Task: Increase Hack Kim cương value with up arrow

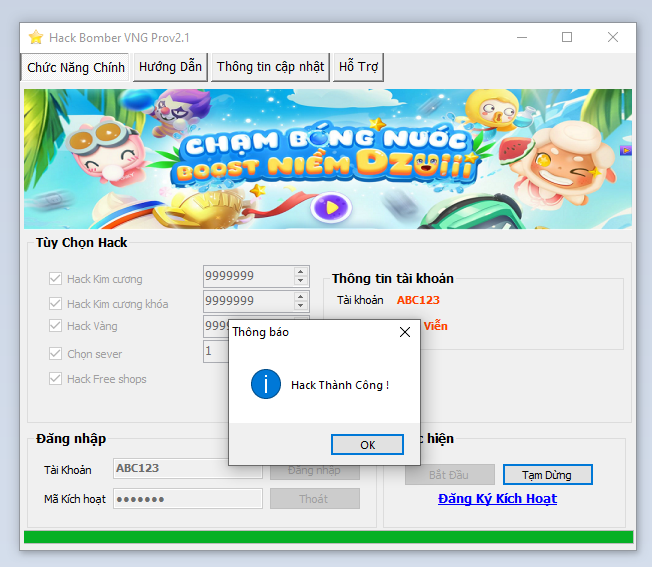Action: 300,271
